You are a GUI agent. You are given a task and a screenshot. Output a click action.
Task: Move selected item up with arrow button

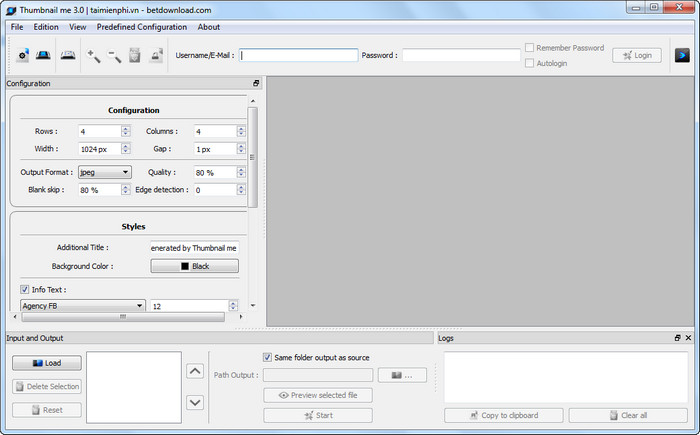pos(196,371)
